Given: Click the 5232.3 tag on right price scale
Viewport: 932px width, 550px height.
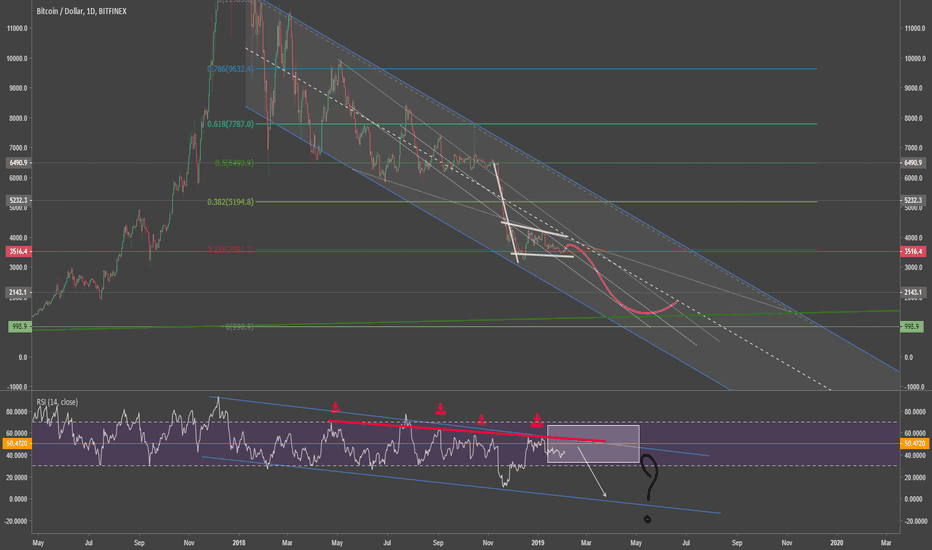Looking at the screenshot, I should point(912,201).
